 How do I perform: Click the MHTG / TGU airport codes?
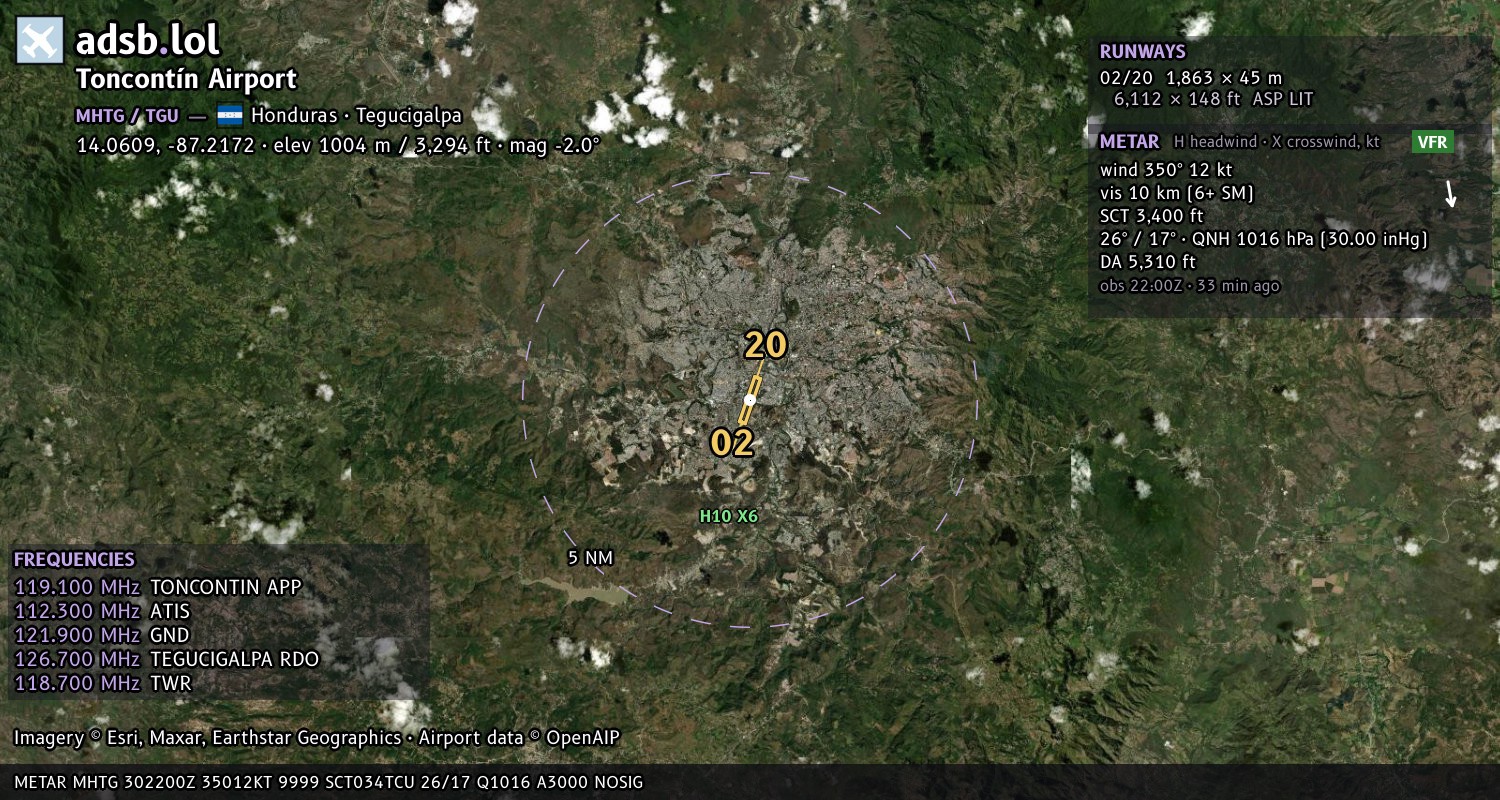pos(127,115)
